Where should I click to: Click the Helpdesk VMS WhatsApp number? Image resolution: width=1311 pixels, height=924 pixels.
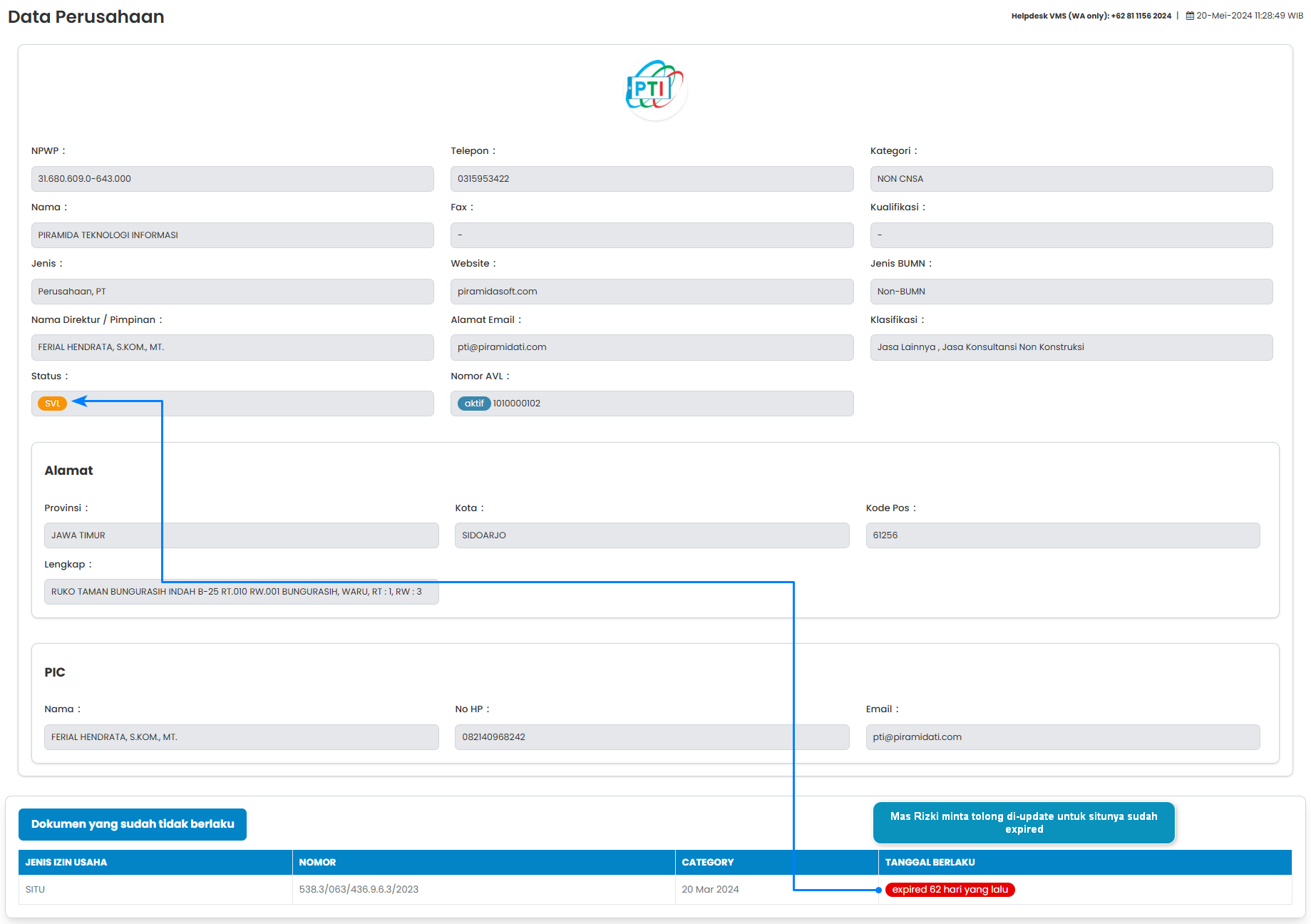click(1141, 16)
